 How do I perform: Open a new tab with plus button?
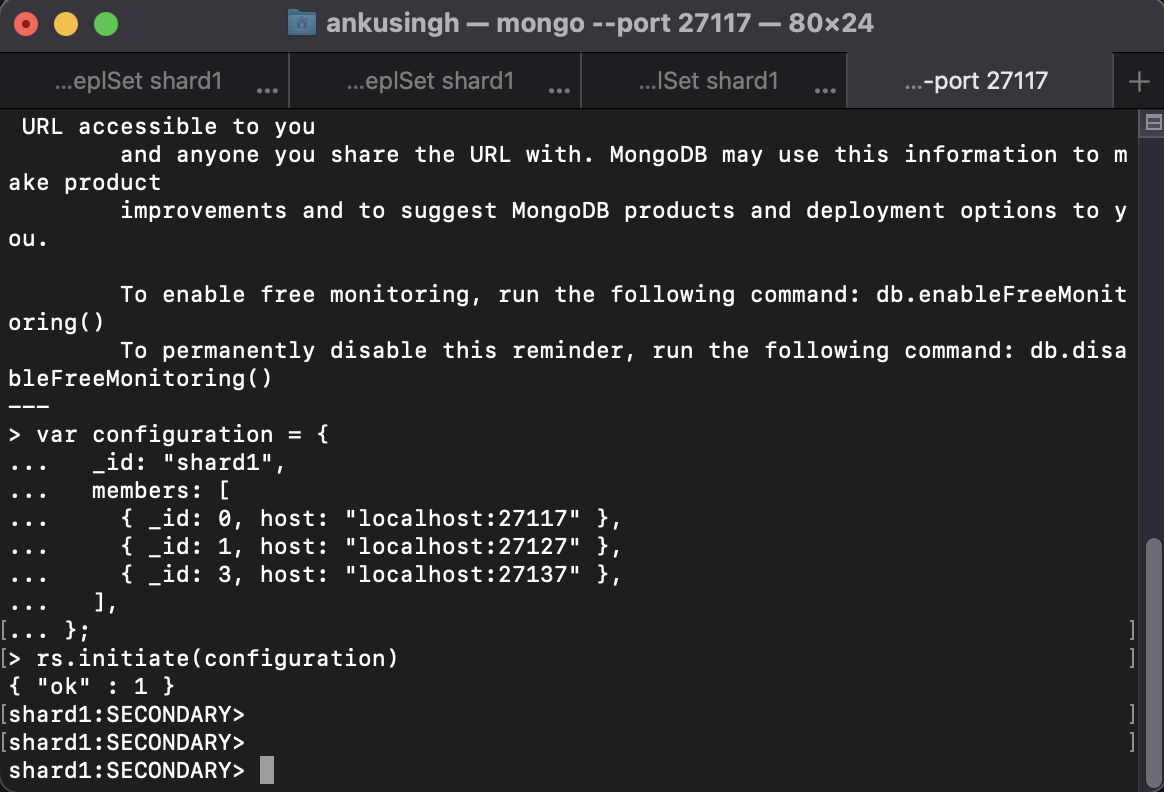click(x=1139, y=82)
